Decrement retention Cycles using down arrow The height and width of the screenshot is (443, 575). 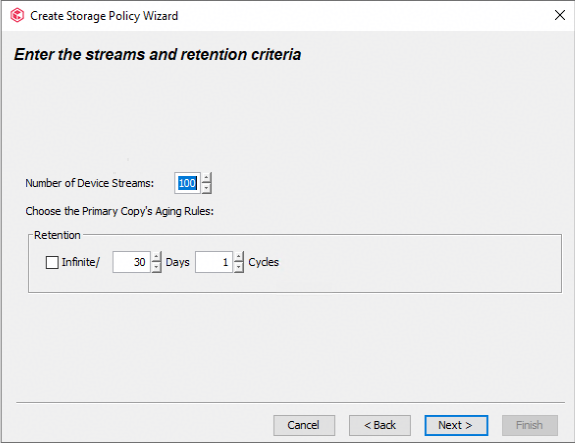click(239, 267)
